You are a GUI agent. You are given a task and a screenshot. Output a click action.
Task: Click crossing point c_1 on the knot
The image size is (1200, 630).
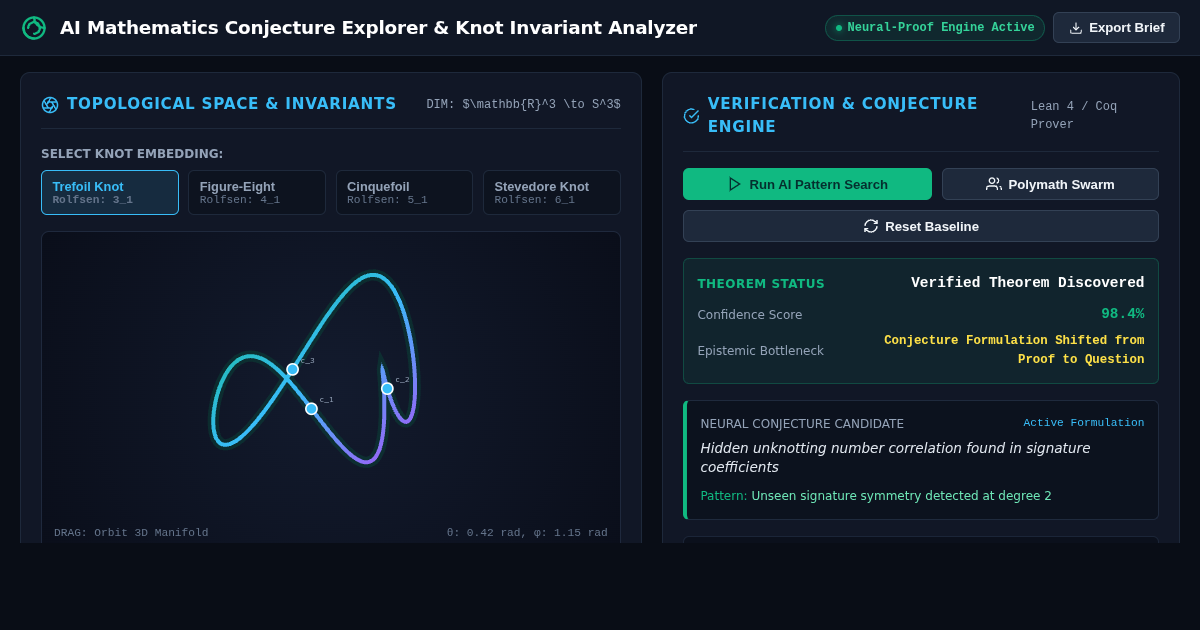pyautogui.click(x=311, y=408)
